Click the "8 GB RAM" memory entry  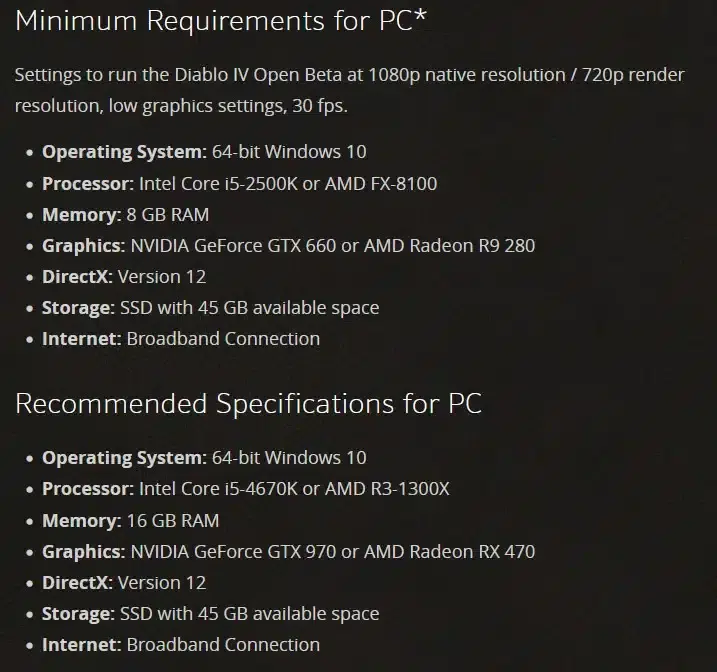[x=168, y=214]
